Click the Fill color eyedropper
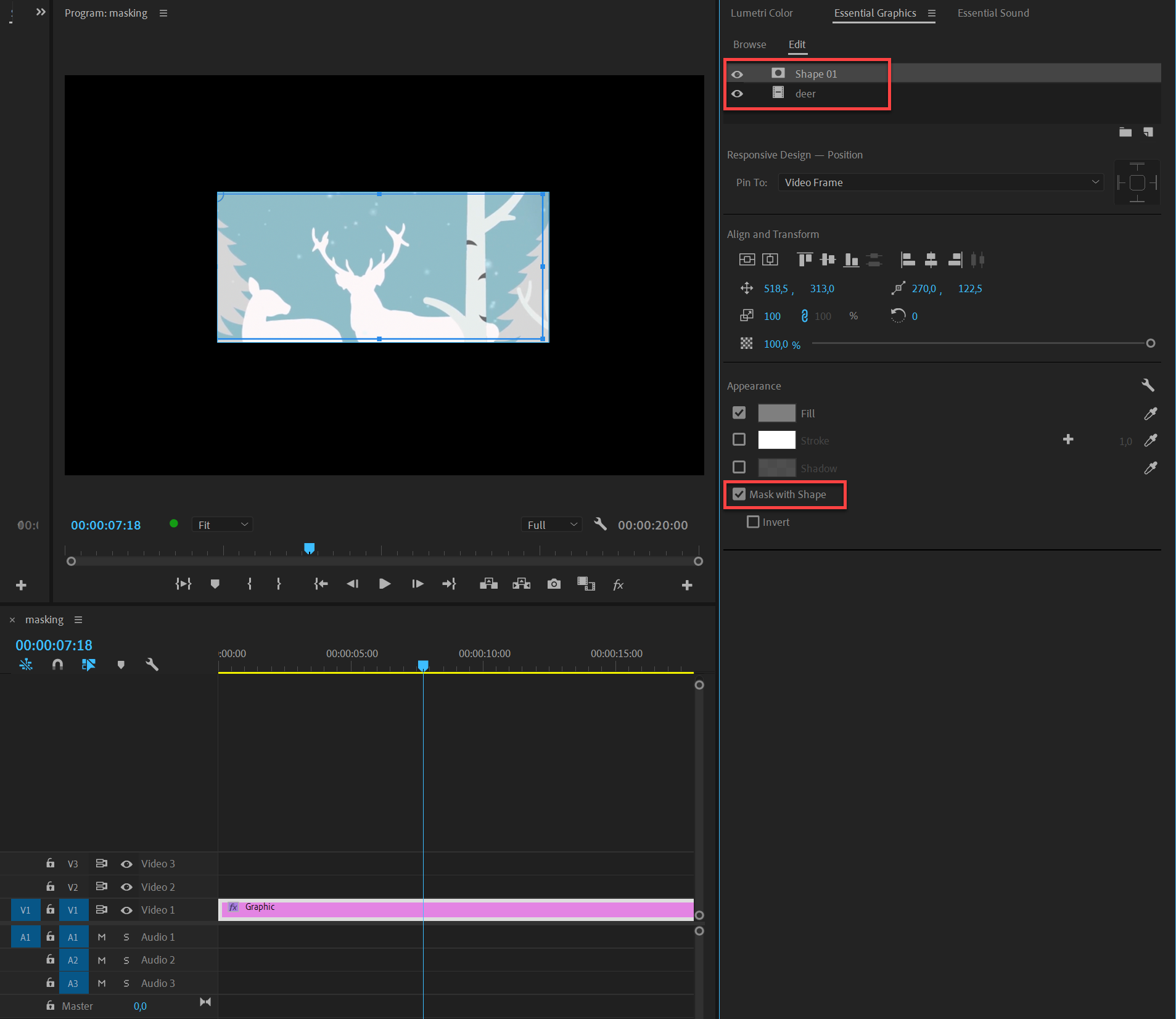Screen dimensions: 1176x1019 [x=1151, y=413]
